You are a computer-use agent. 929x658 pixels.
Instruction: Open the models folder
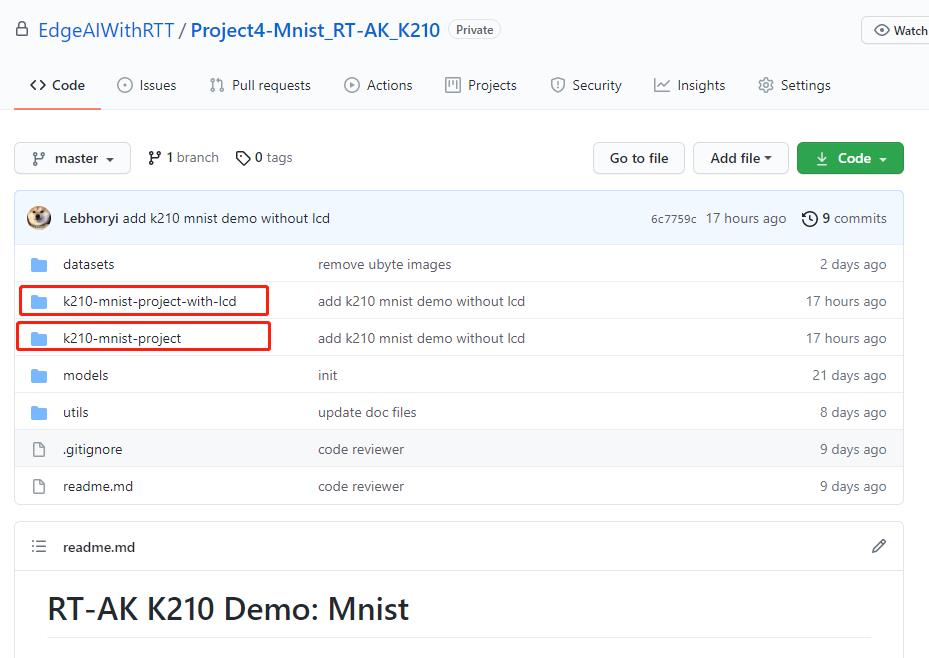85,375
